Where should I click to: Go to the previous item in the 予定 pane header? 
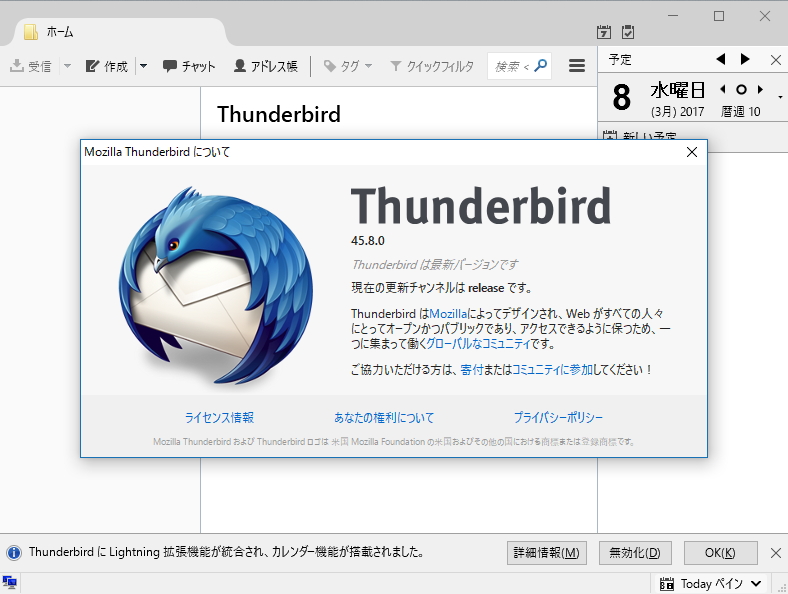[721, 59]
